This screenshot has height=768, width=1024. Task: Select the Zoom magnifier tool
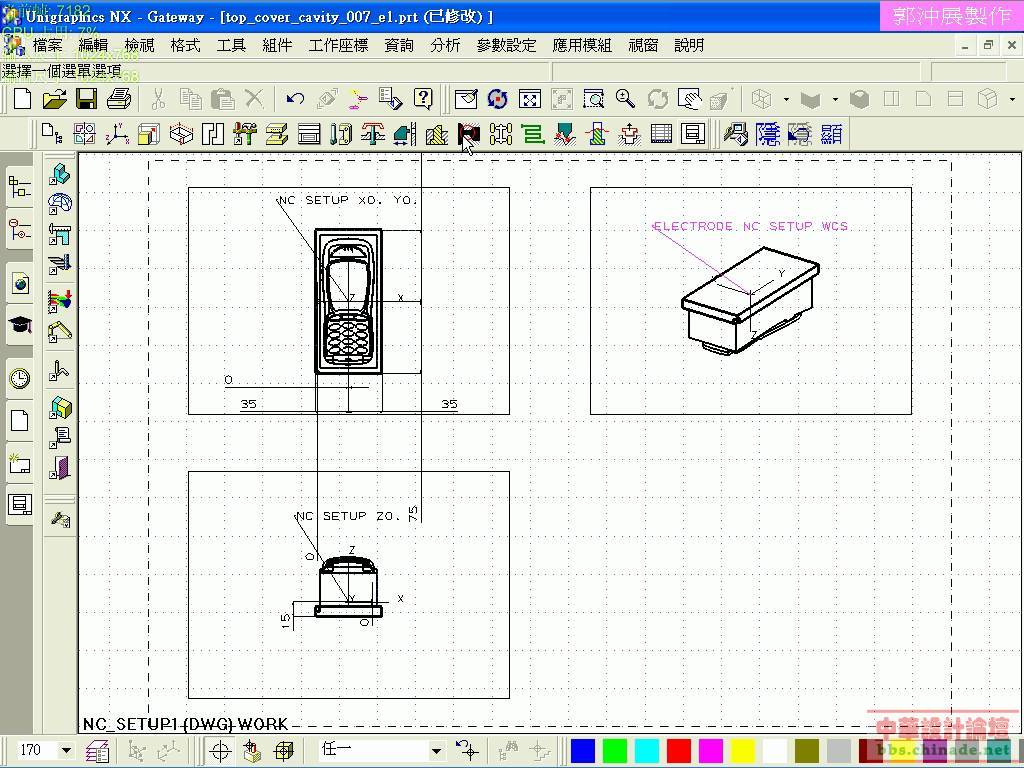pos(625,98)
